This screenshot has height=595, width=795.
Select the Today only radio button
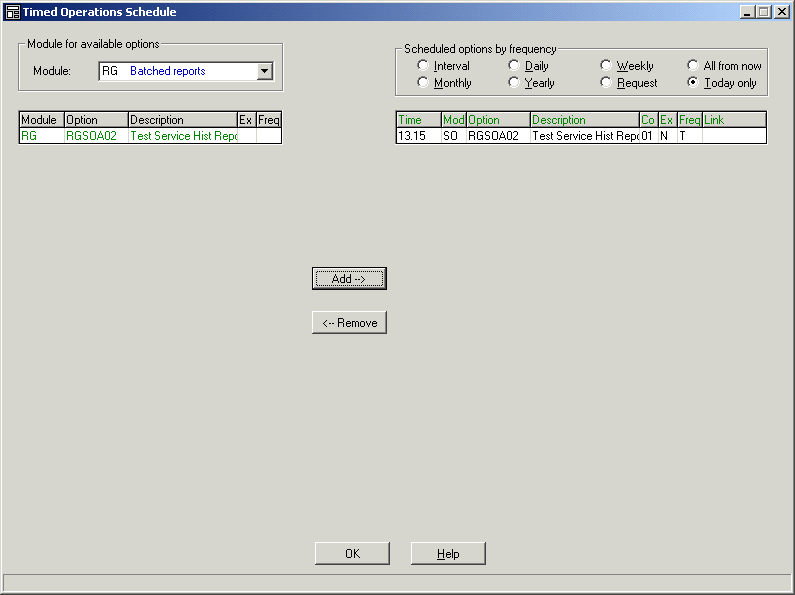694,83
